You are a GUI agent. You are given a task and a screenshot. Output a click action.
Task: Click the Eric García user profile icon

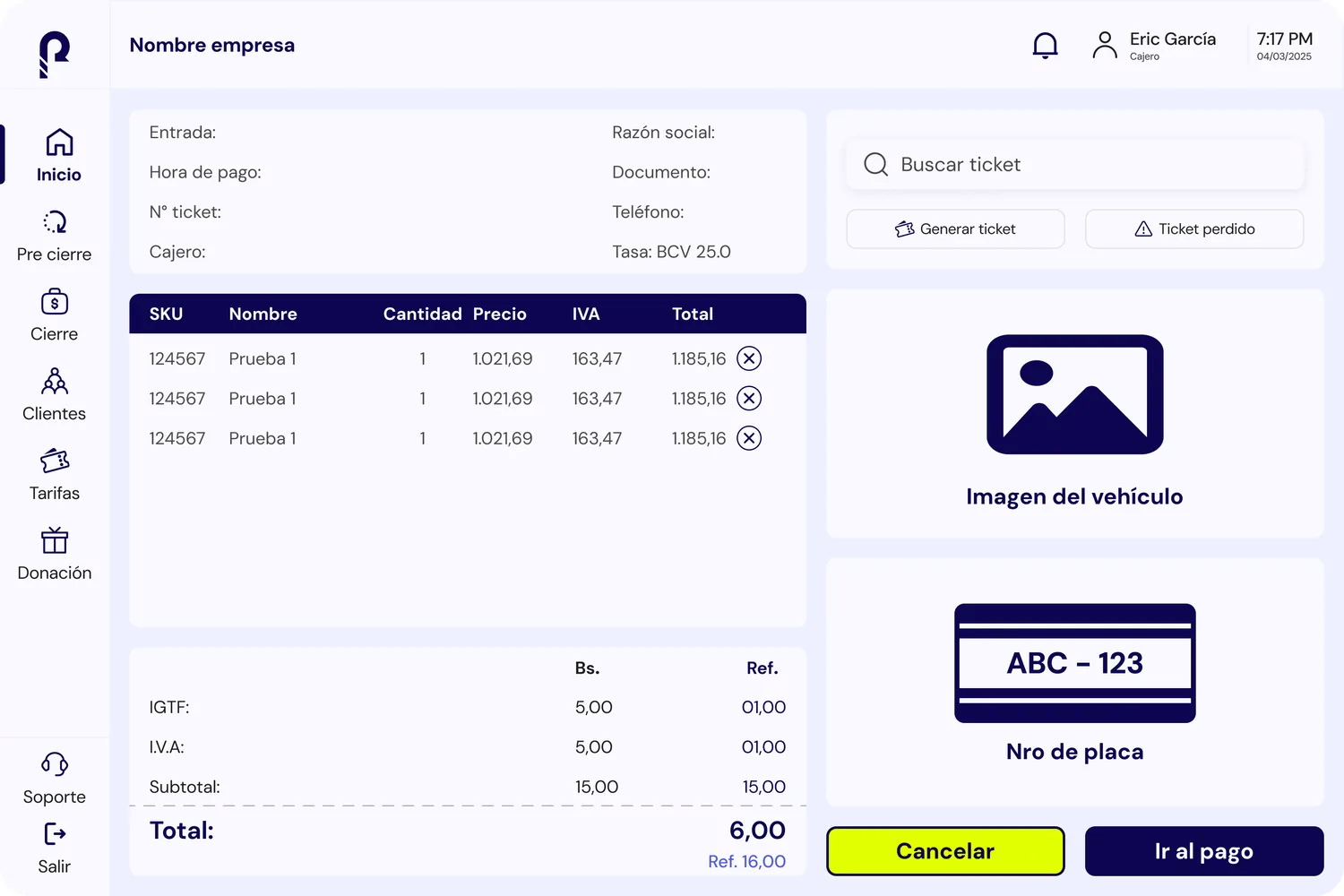1105,45
